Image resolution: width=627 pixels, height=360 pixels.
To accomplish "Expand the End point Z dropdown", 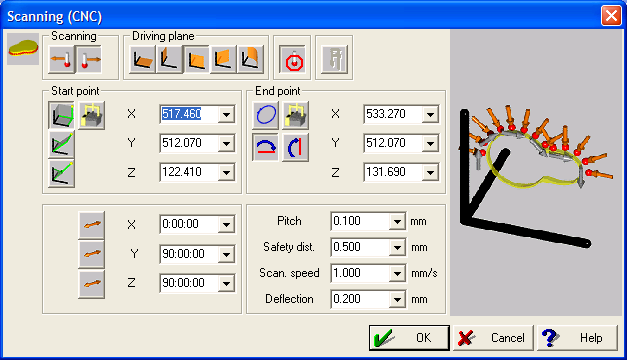I will pos(430,172).
